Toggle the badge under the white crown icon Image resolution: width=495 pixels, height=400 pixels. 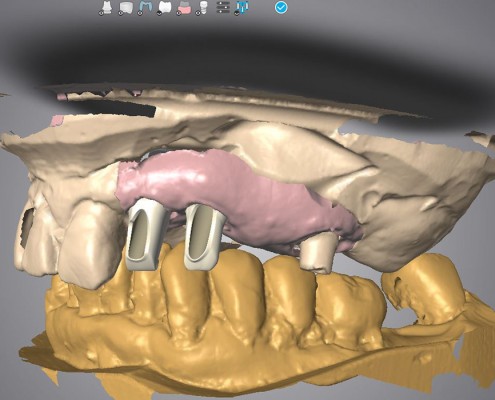point(160,13)
